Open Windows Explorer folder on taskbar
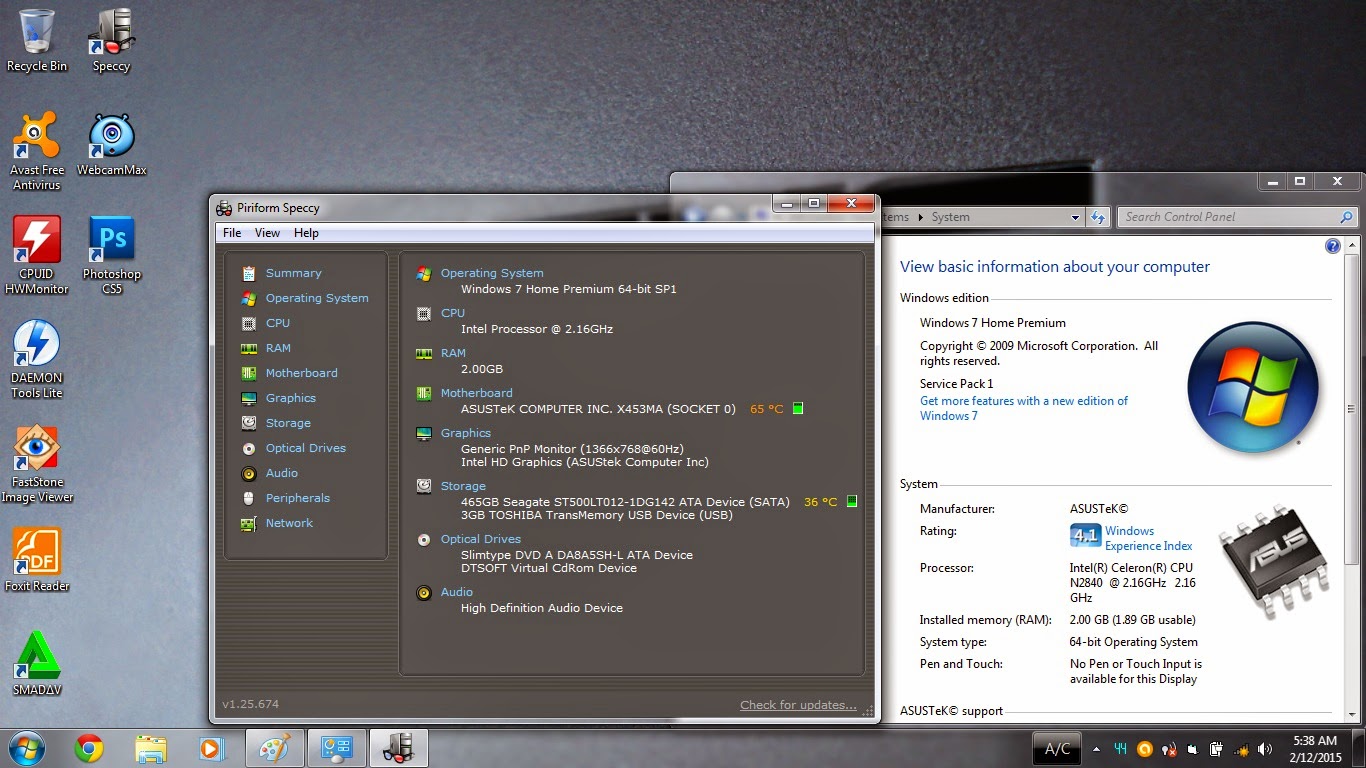Viewport: 1366px width, 768px height. coord(151,748)
